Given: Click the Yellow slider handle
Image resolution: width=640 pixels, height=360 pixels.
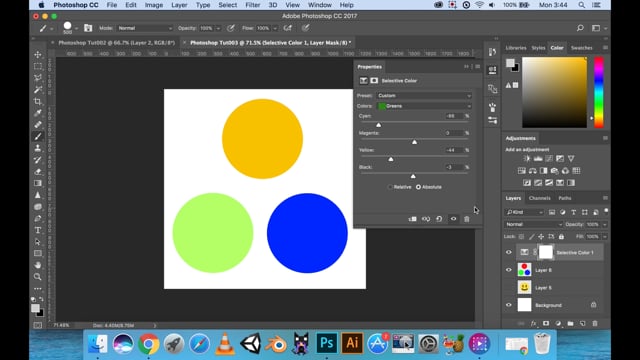Looking at the screenshot, I should click(x=391, y=159).
